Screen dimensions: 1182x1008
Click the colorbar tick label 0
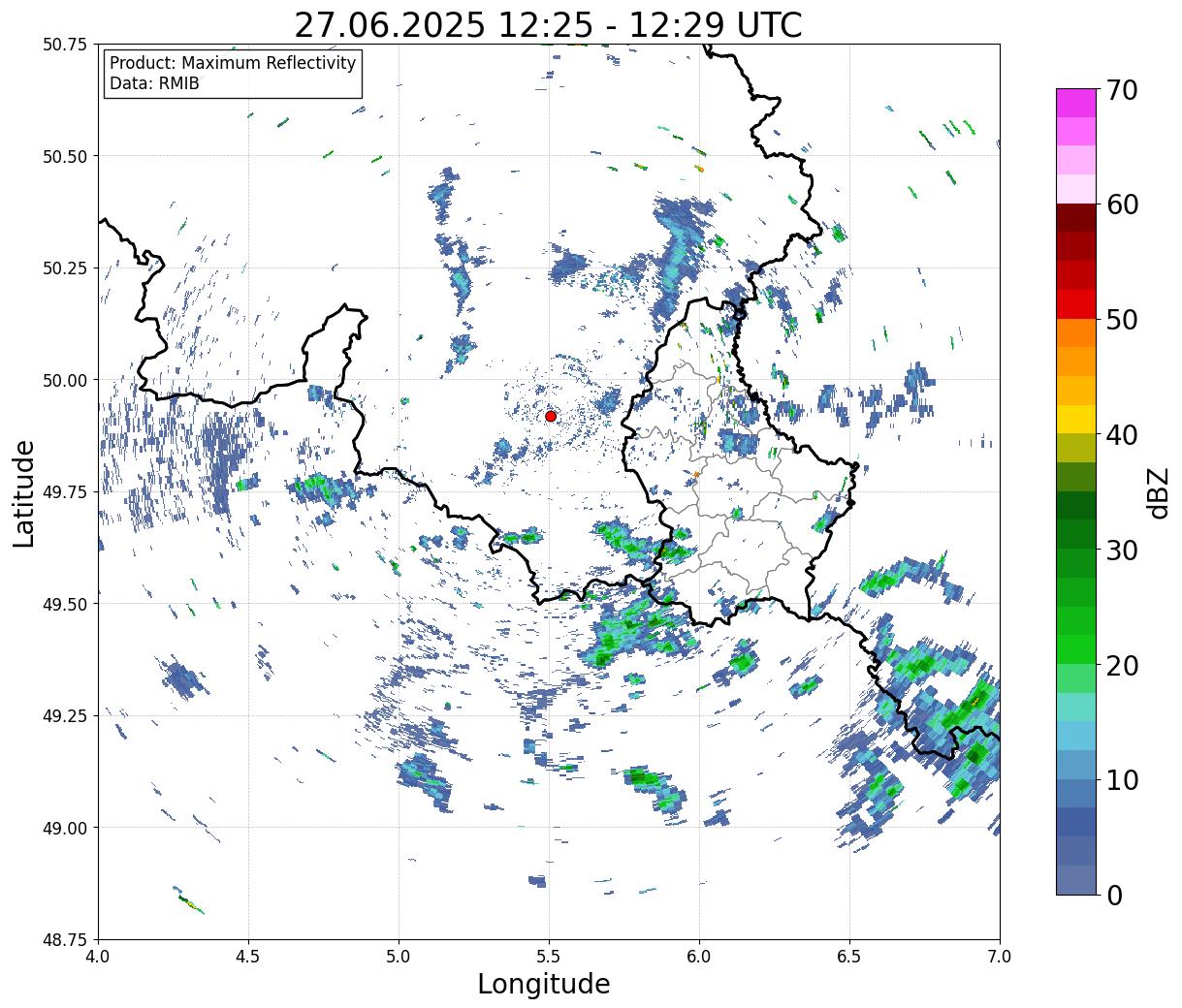[1114, 895]
